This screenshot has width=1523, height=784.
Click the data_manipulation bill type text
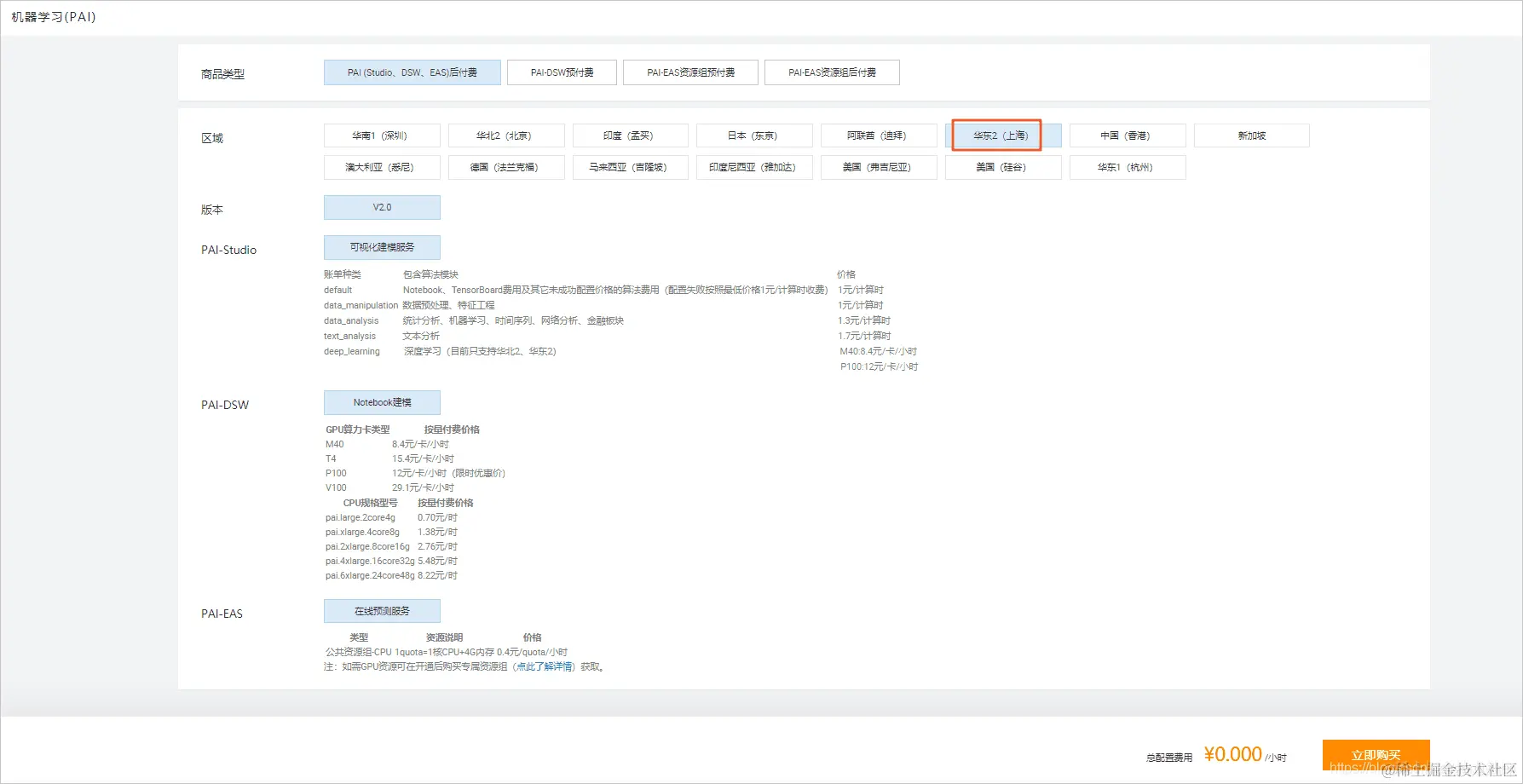pyautogui.click(x=361, y=305)
